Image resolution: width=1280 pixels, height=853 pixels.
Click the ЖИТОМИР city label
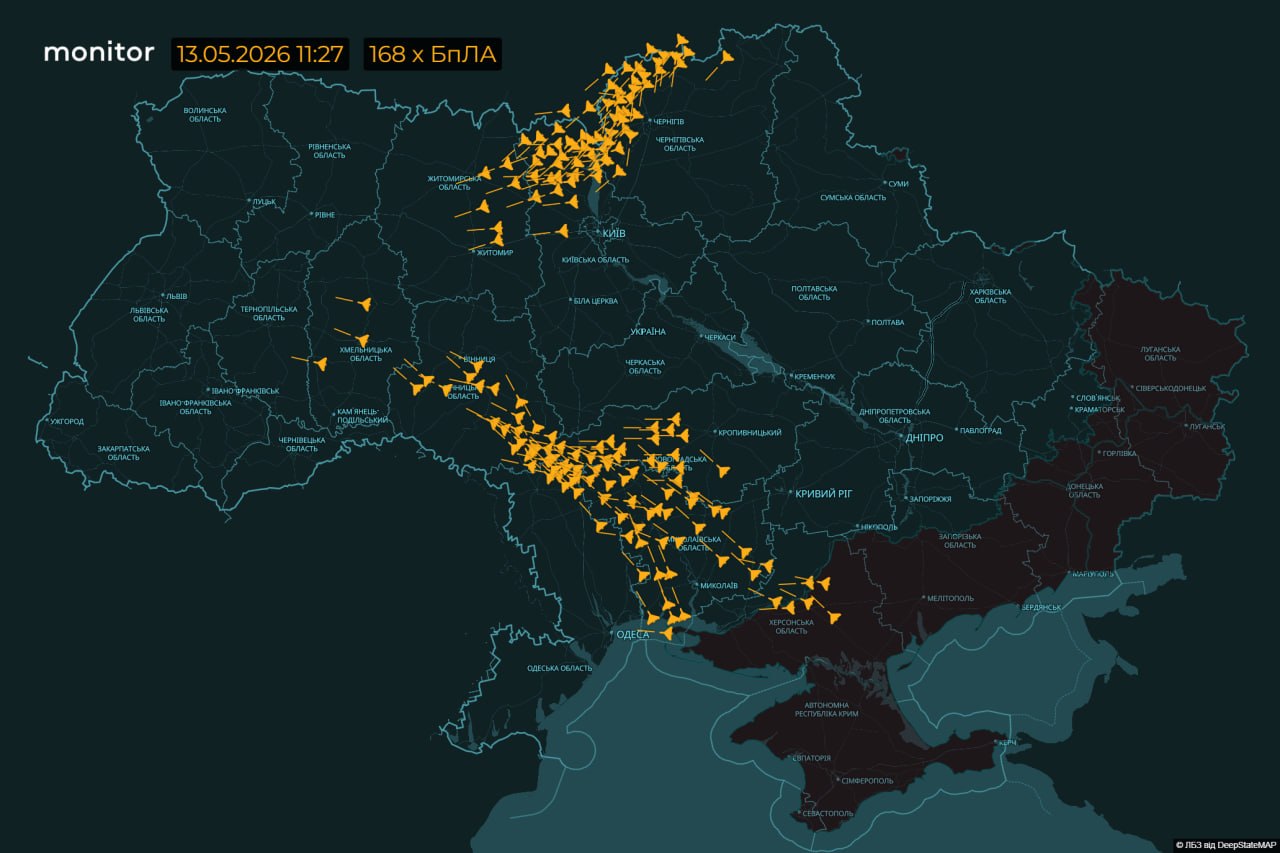(x=494, y=253)
